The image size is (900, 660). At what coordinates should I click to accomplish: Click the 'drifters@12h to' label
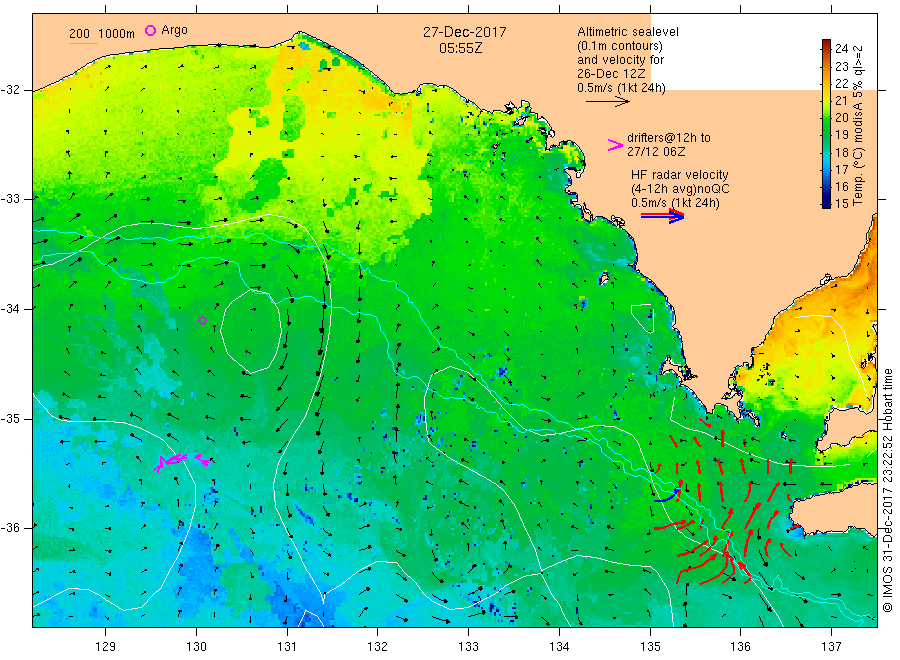click(x=669, y=138)
